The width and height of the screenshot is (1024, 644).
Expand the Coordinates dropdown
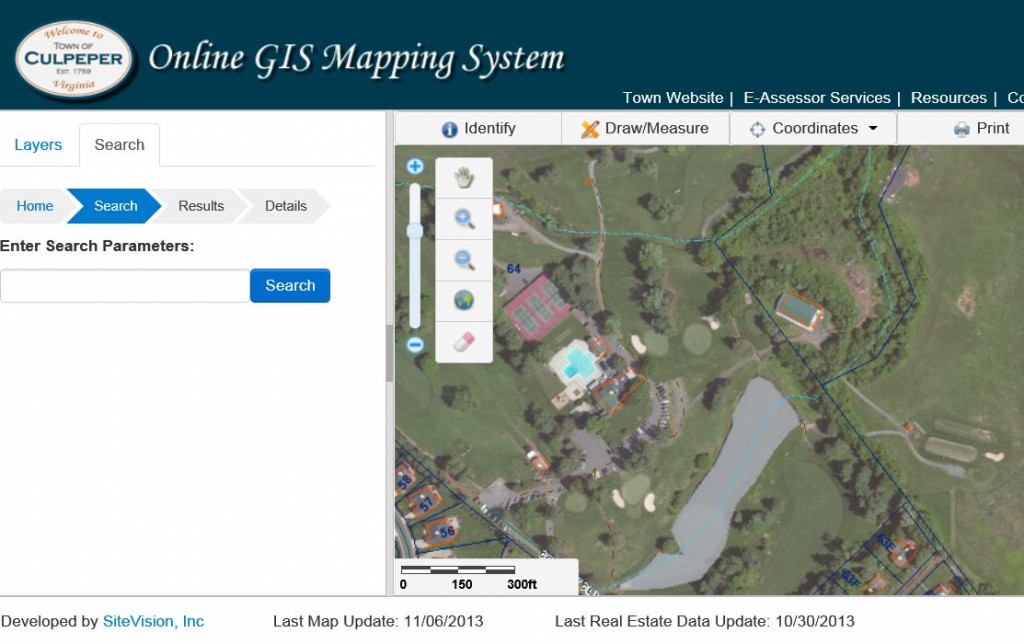point(813,128)
